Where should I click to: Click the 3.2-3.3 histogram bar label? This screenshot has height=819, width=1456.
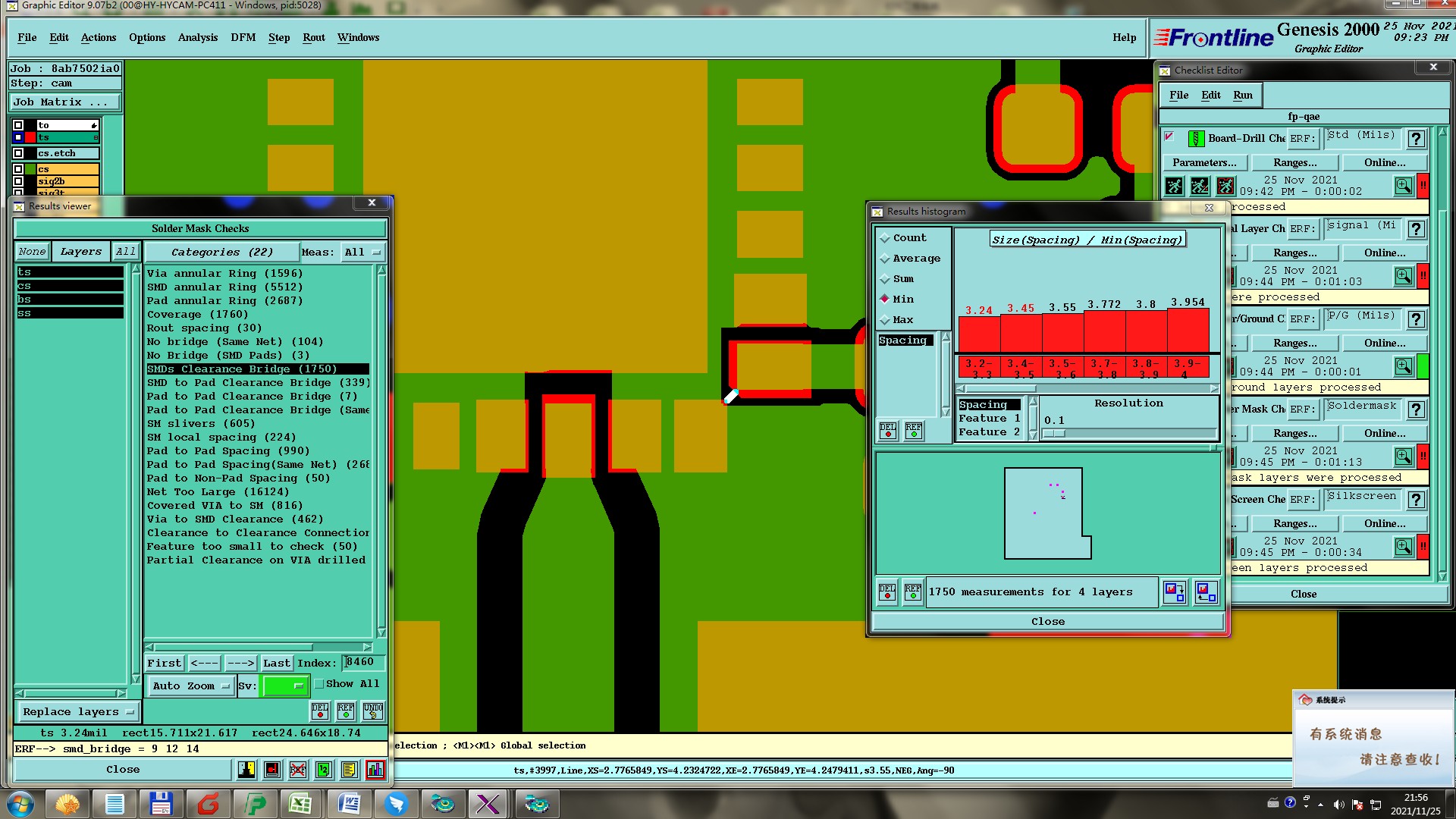pos(979,369)
